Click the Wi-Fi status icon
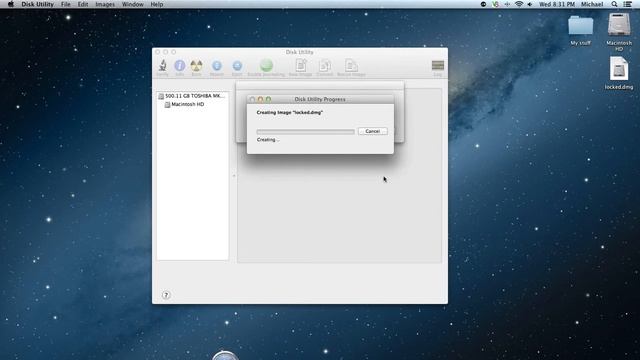 pyautogui.click(x=519, y=4)
